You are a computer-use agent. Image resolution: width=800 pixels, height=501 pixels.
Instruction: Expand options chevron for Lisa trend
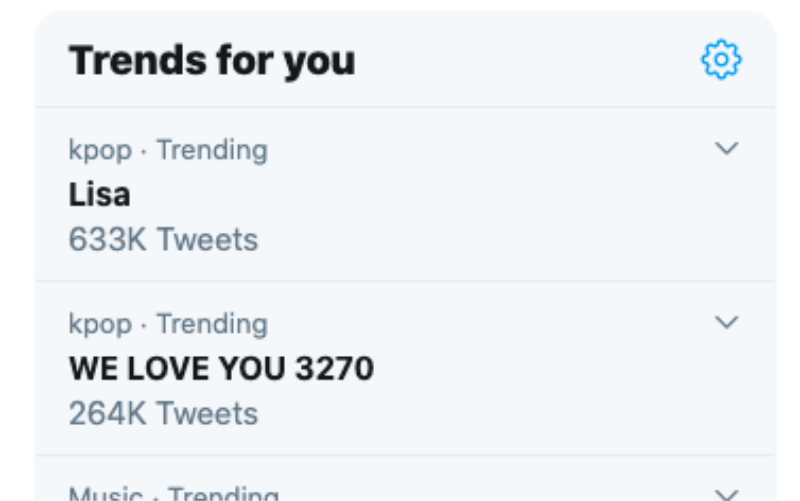(727, 149)
